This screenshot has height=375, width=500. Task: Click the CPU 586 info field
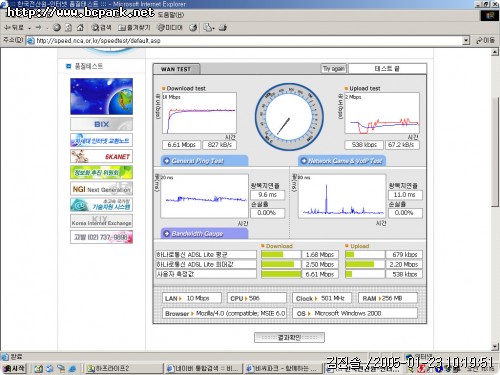pyautogui.click(x=257, y=298)
